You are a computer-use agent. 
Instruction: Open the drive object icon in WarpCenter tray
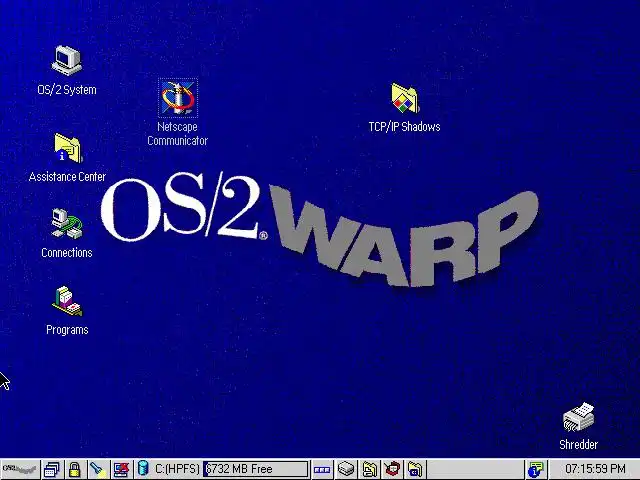tap(346, 469)
